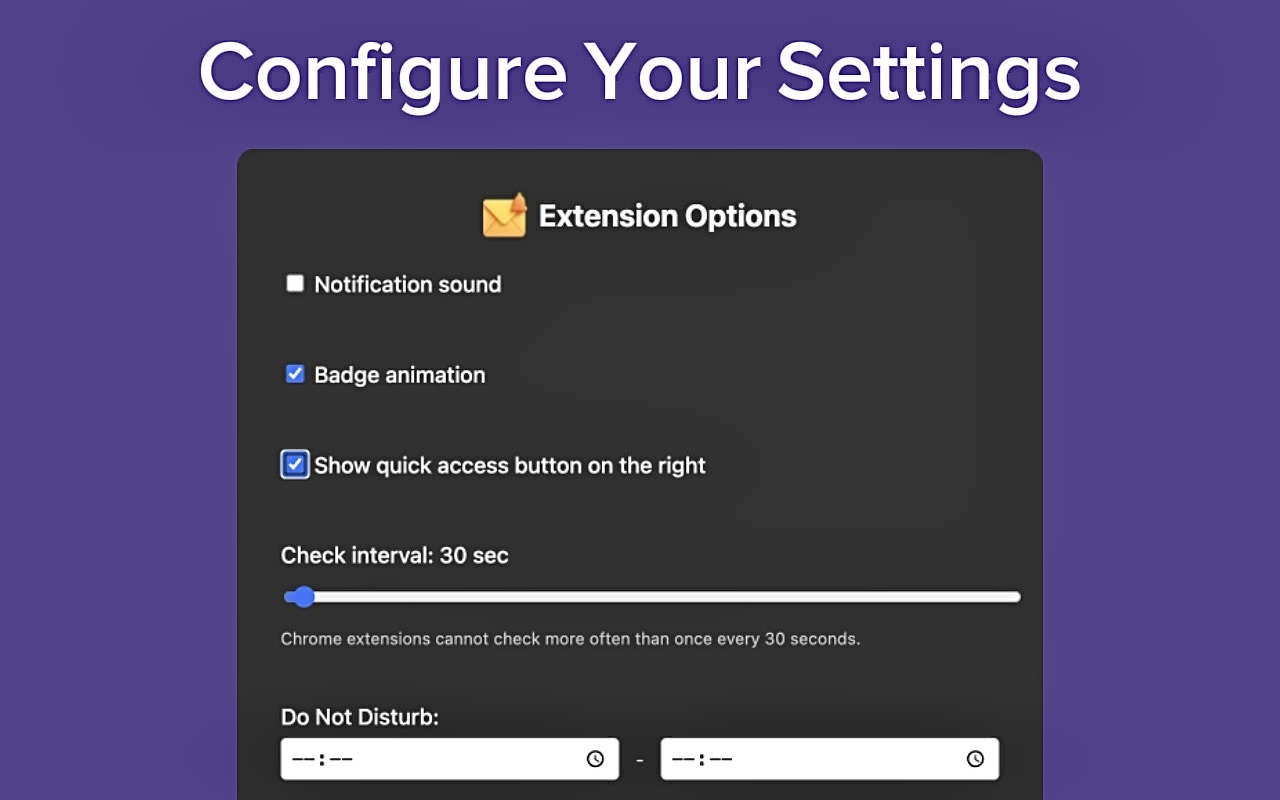Uncheck the Badge animation checkbox

[x=295, y=374]
